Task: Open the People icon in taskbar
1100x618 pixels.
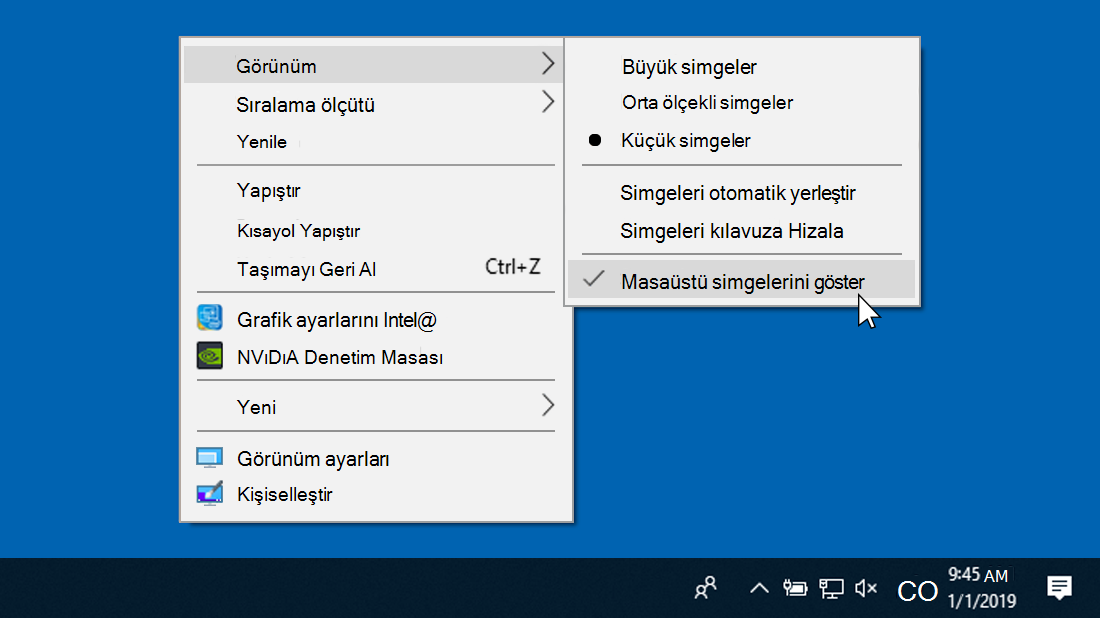Action: 706,588
